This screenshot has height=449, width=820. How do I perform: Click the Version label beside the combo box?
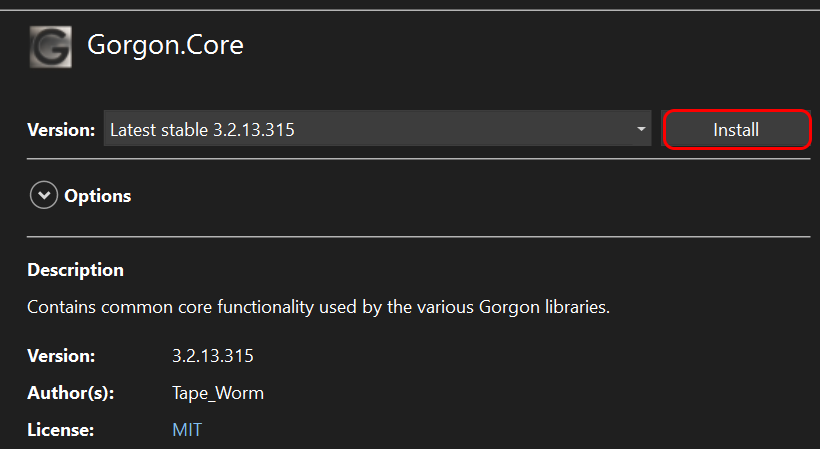click(x=61, y=130)
